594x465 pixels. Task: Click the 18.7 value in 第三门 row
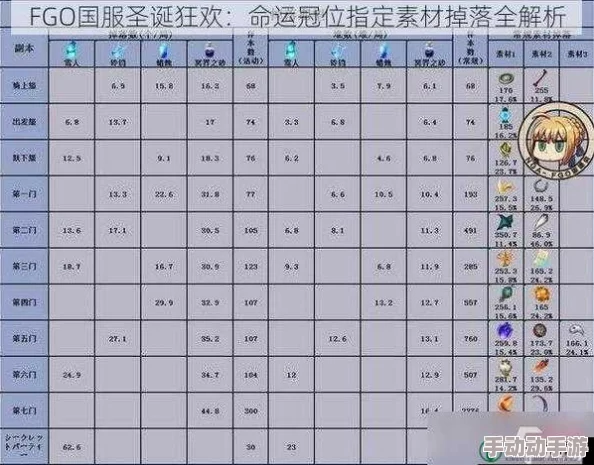72,266
